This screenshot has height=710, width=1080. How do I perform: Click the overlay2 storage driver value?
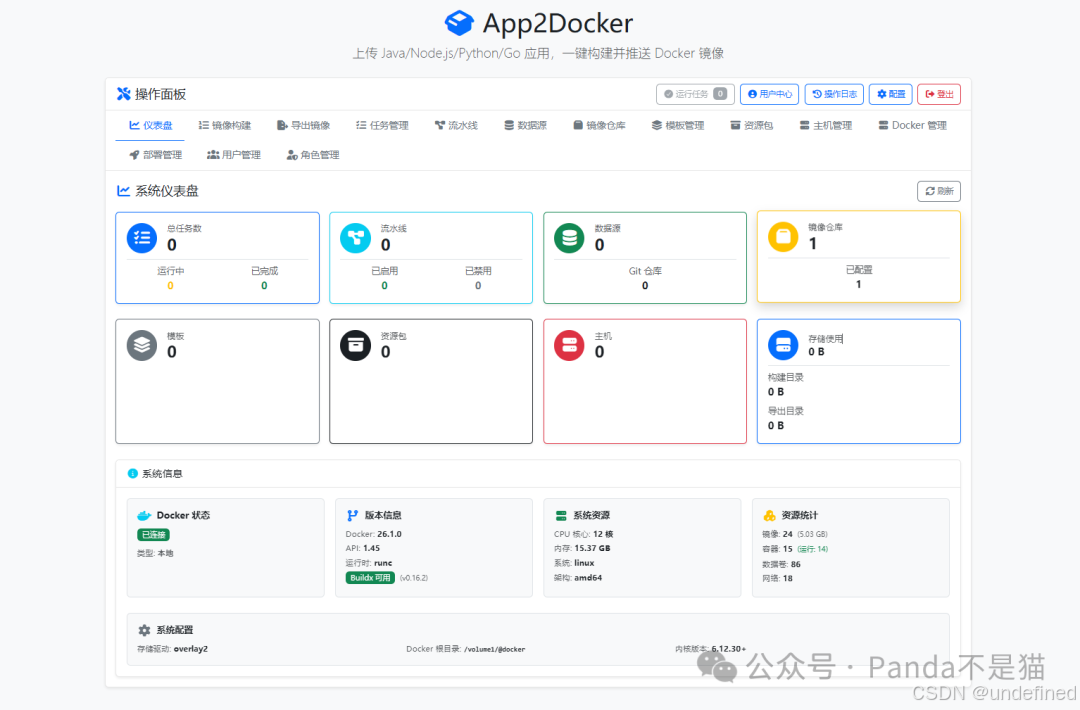tap(190, 649)
